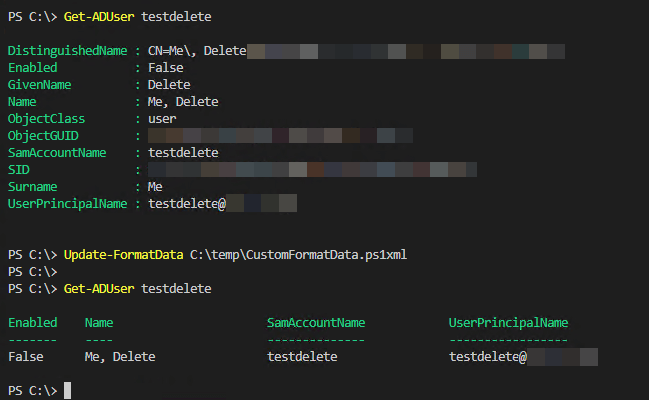Click the UserPrincipalName table column header
The height and width of the screenshot is (400, 649).
(508, 322)
